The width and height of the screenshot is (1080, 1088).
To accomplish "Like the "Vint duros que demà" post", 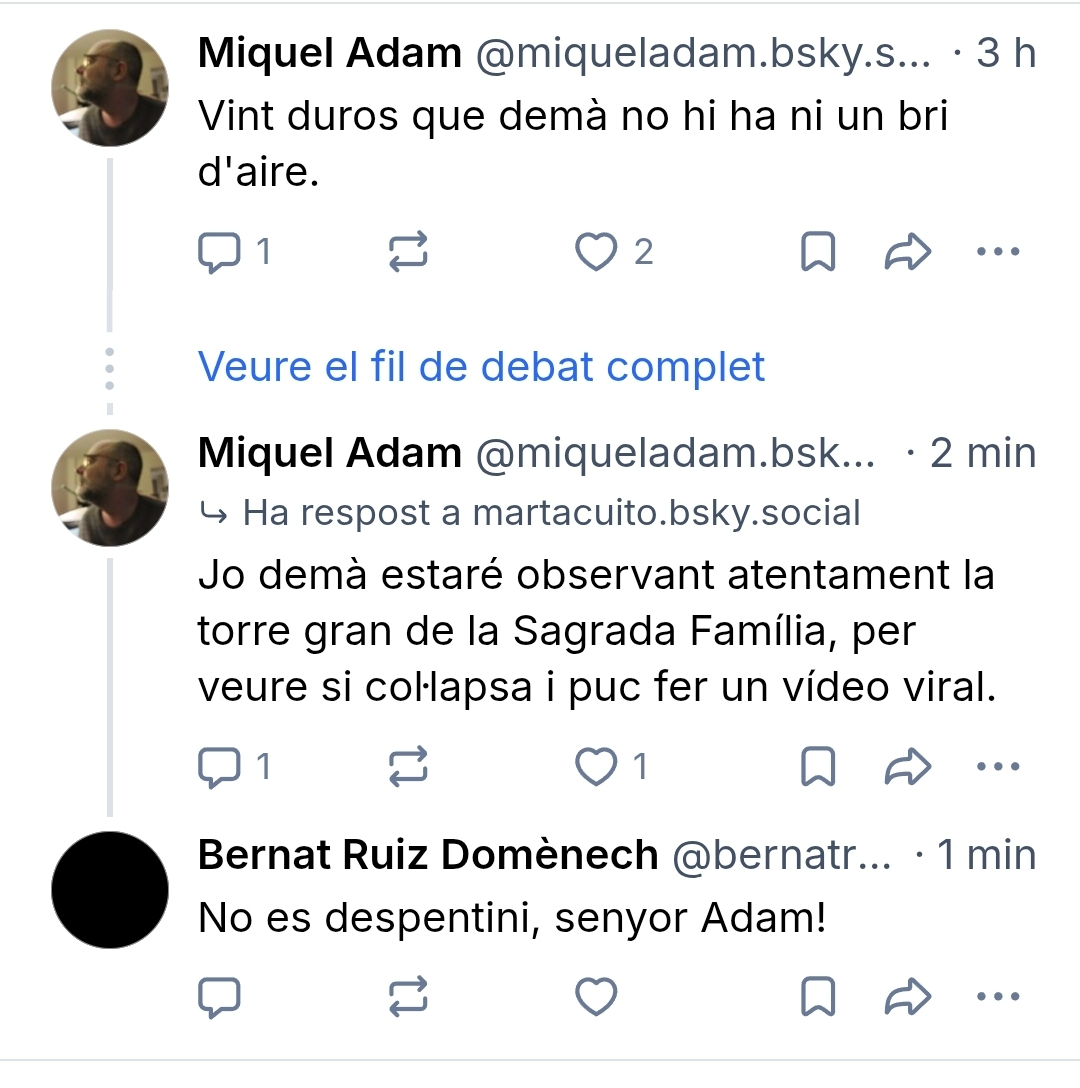I will point(597,252).
